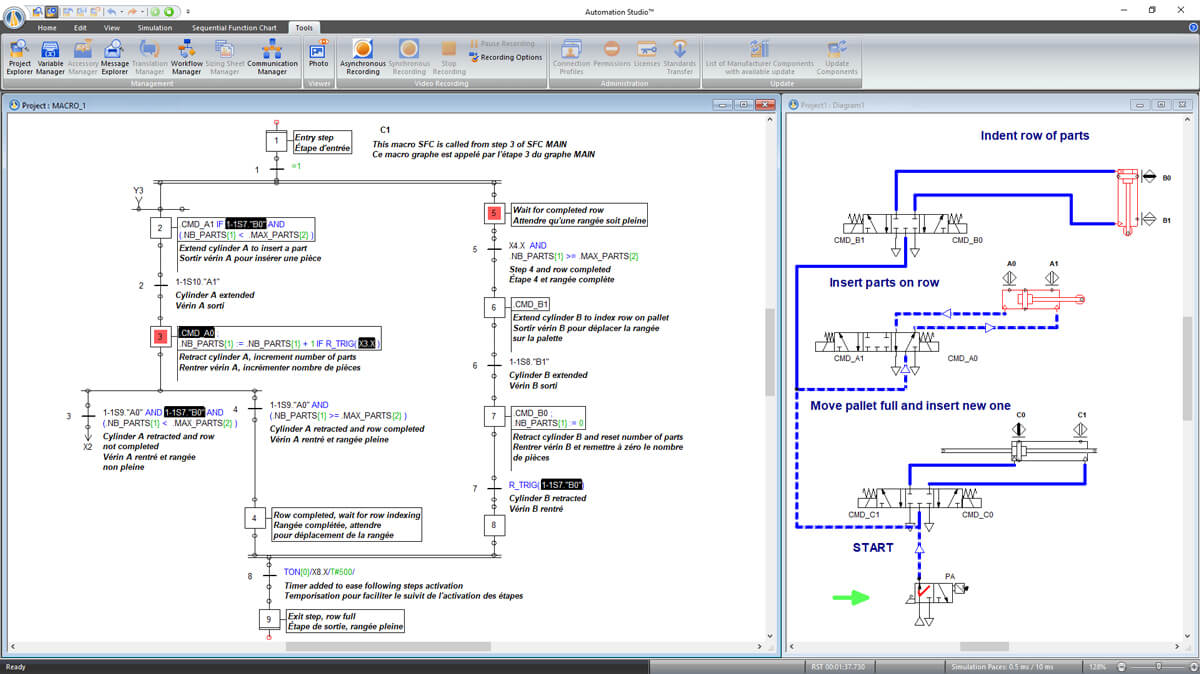
Task: Open the Communication Manager
Action: [272, 57]
